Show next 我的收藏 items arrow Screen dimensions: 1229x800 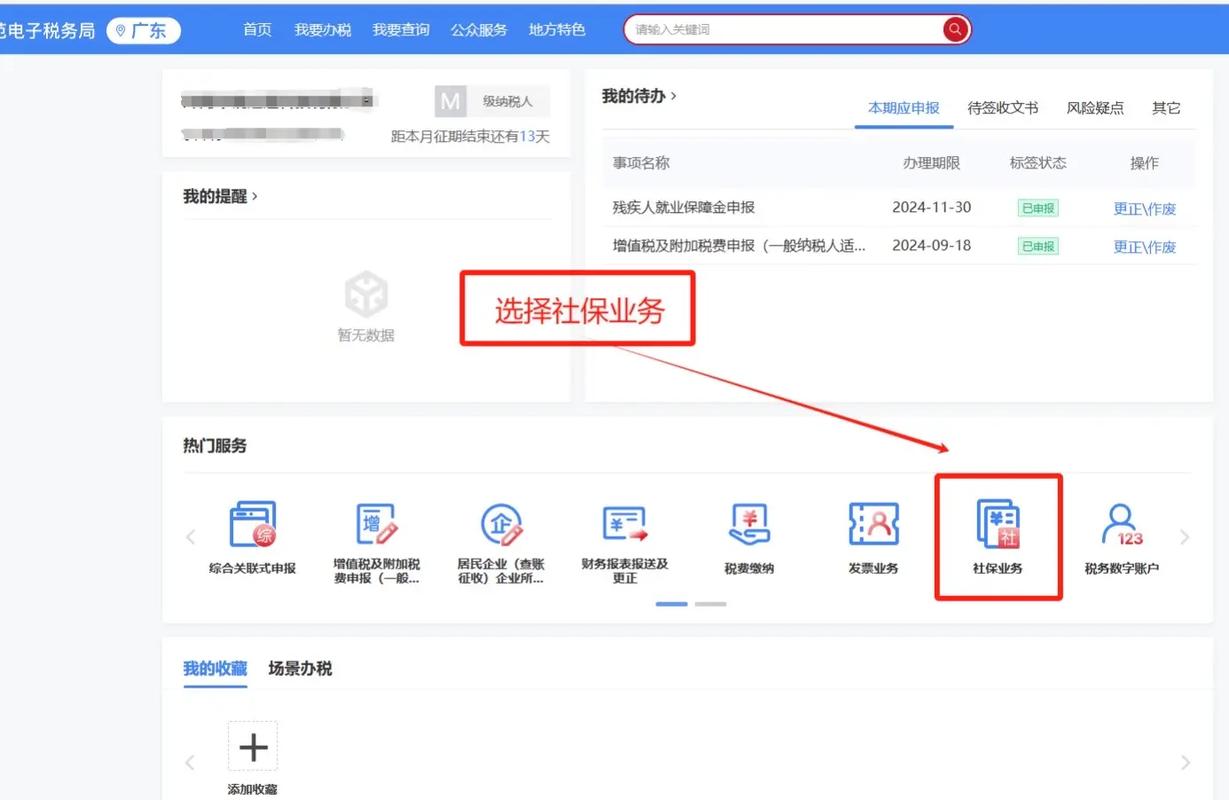point(1185,763)
